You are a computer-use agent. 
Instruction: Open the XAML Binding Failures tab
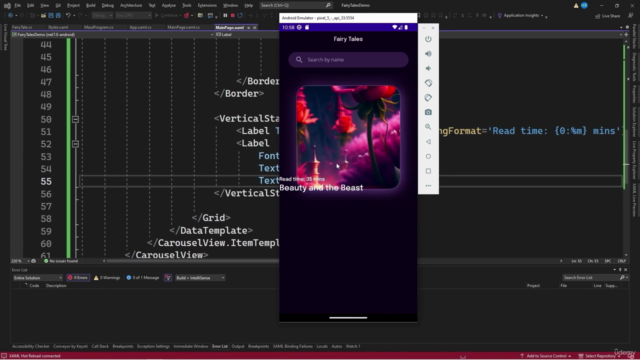(x=293, y=346)
